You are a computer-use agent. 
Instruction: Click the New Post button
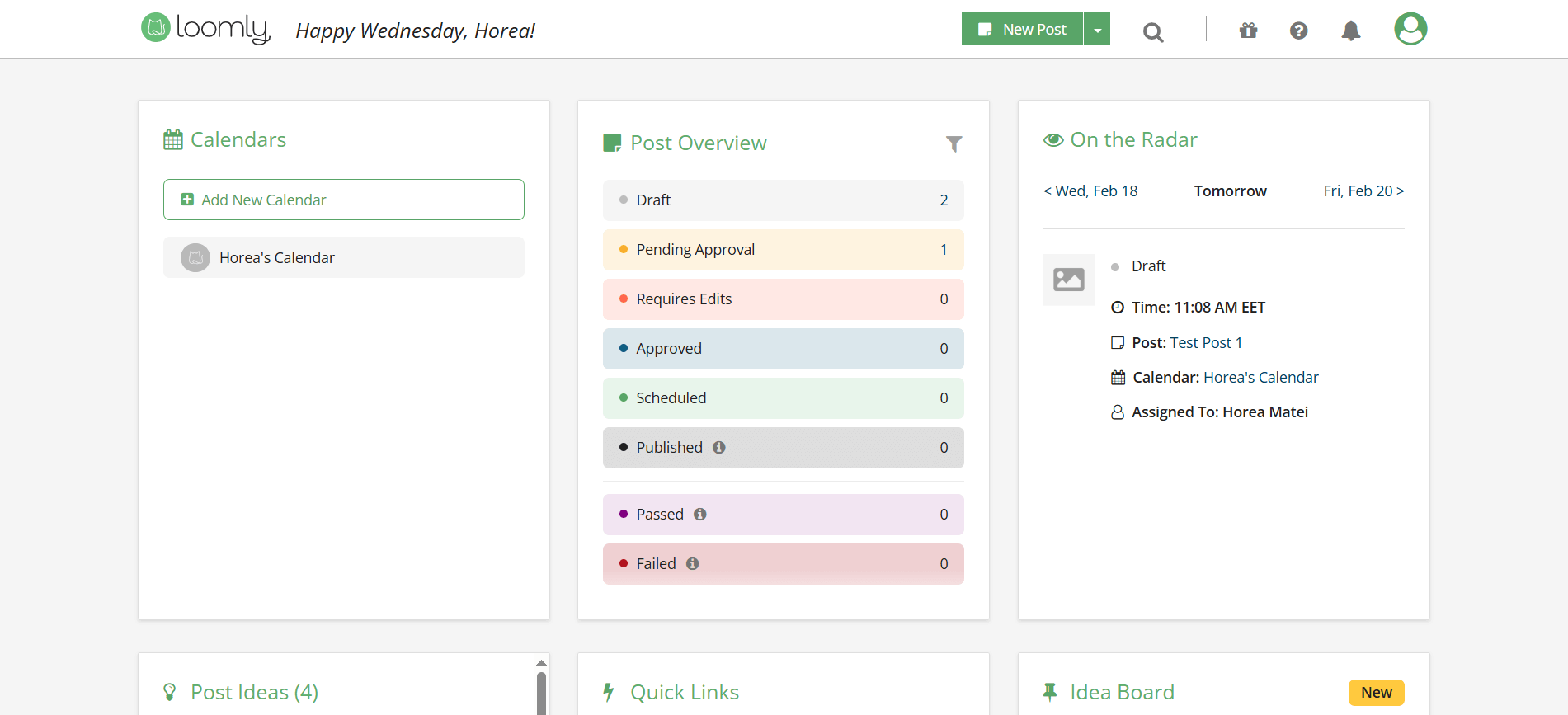pyautogui.click(x=1023, y=29)
